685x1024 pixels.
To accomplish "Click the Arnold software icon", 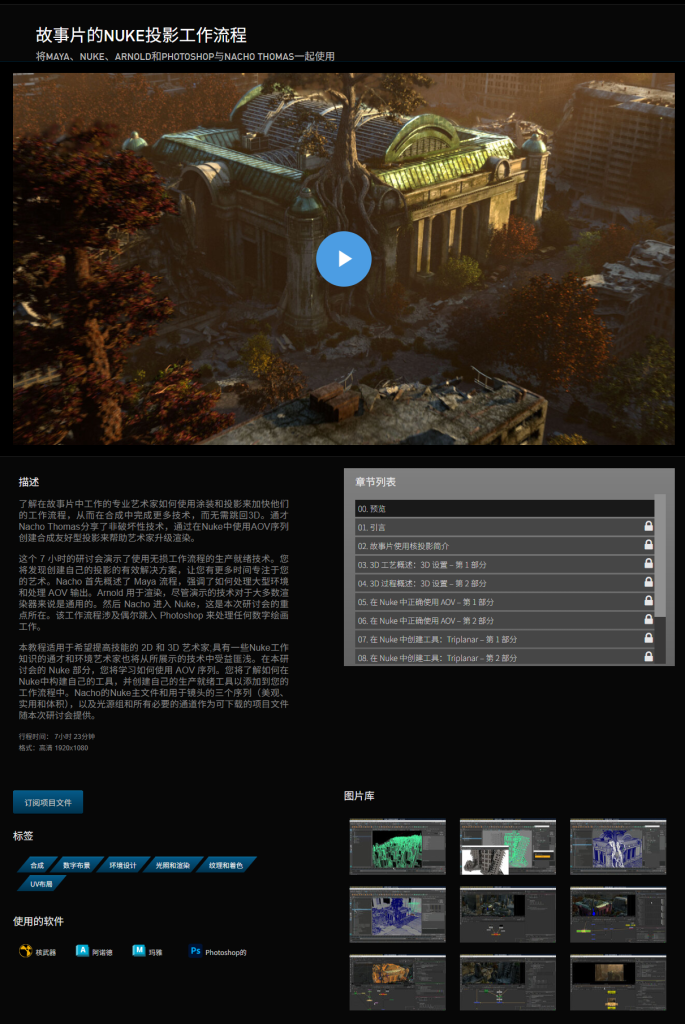I will pyautogui.click(x=82, y=952).
